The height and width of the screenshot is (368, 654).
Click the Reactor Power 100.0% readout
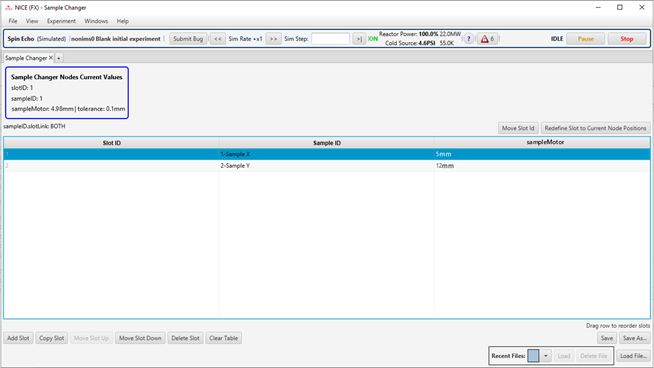(x=420, y=34)
